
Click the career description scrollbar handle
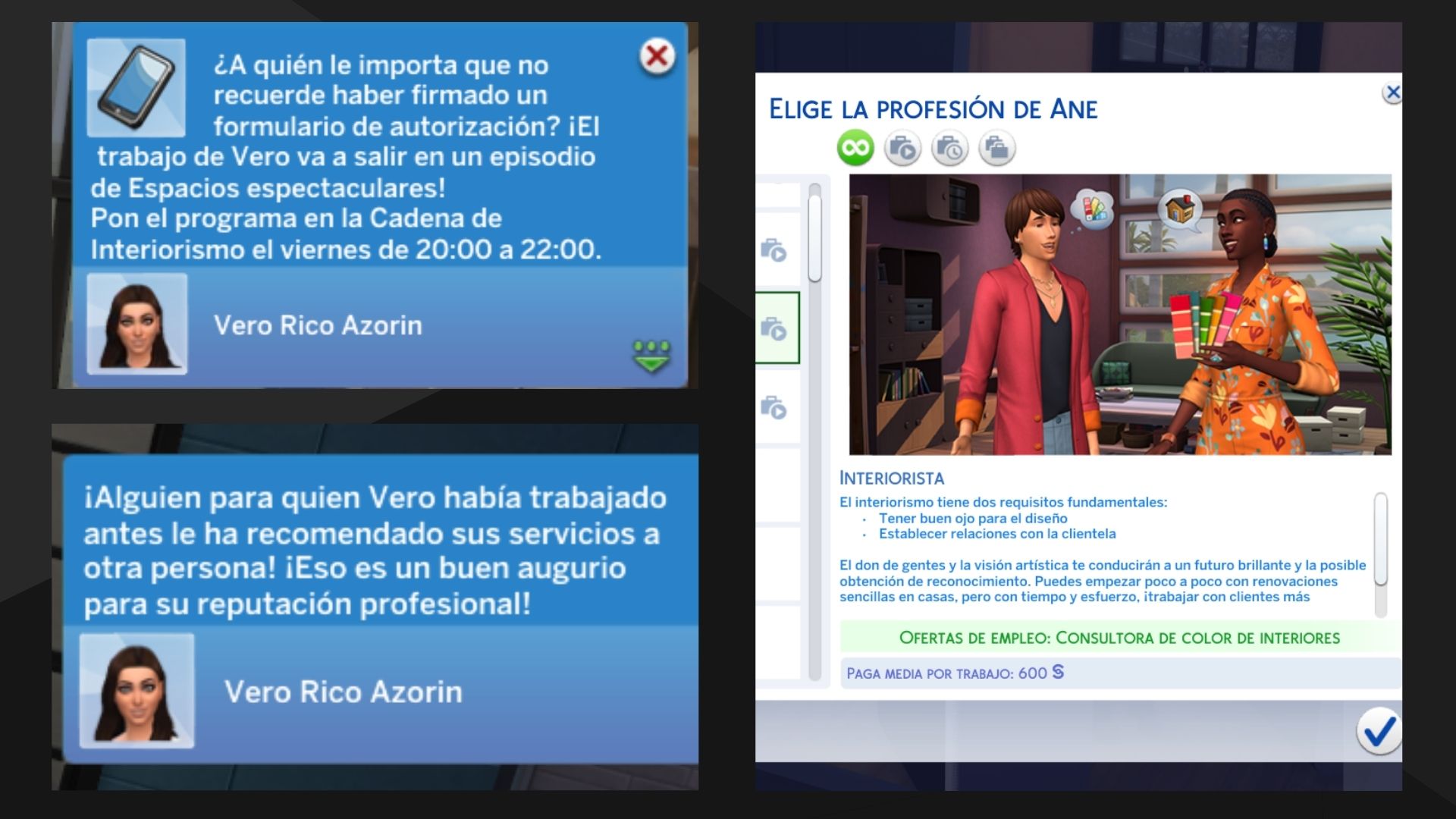[x=1381, y=538]
